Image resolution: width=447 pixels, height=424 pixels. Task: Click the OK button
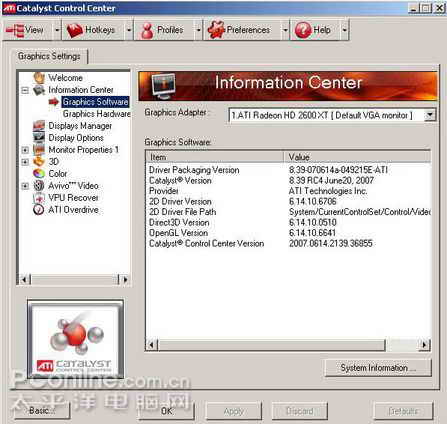tap(166, 411)
